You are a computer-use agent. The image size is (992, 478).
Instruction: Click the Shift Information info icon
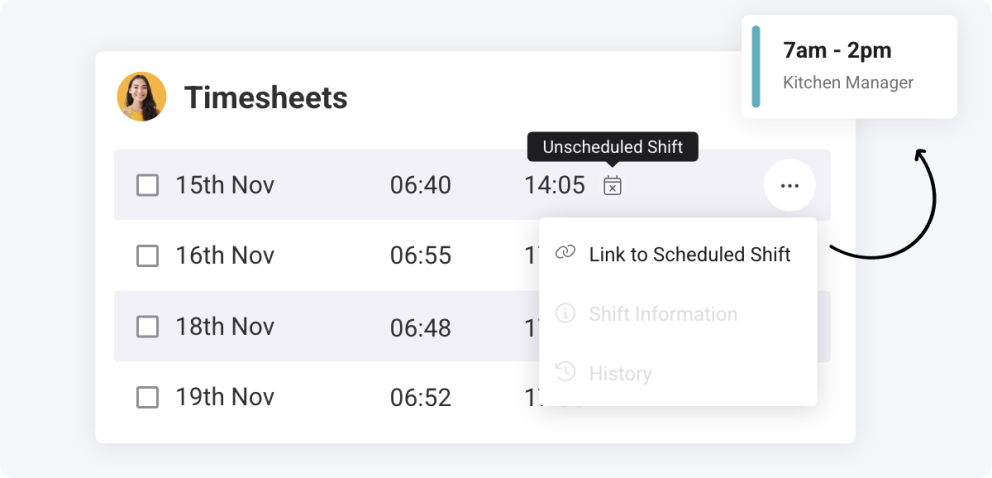pos(565,313)
